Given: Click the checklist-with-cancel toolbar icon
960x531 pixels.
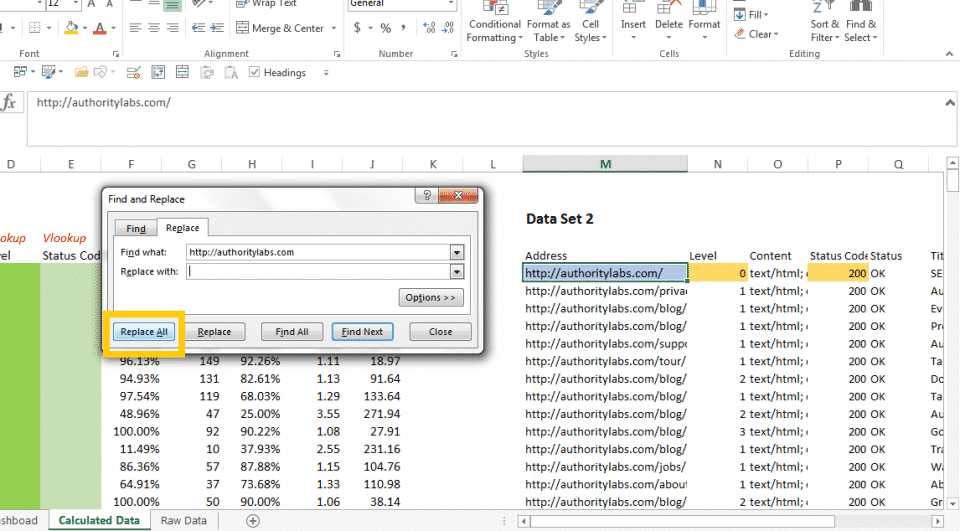Looking at the screenshot, I should point(133,73).
